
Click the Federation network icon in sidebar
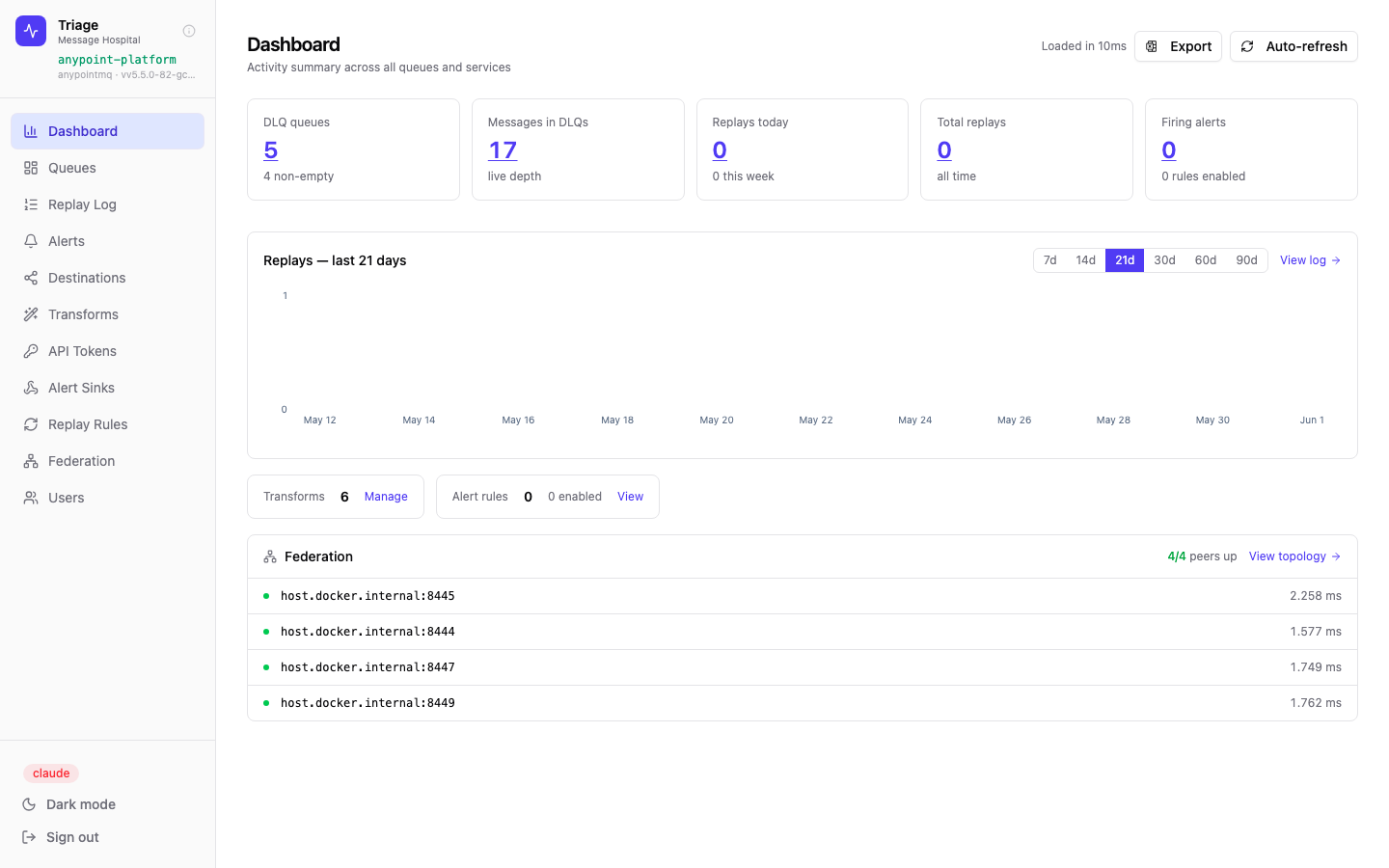(x=31, y=461)
